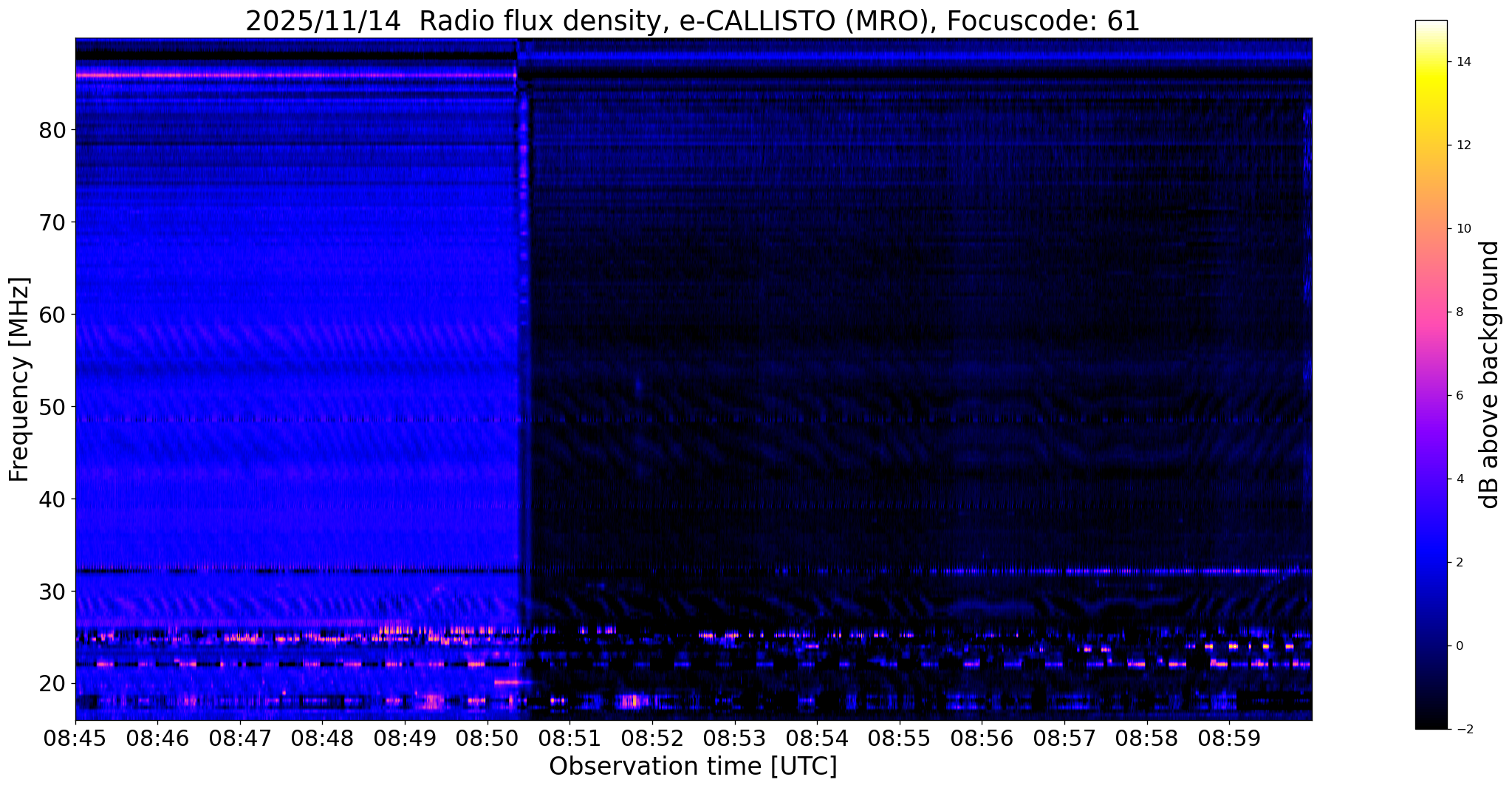Click the 08:46 time tick label
This screenshot has width=1512, height=788.
(157, 738)
